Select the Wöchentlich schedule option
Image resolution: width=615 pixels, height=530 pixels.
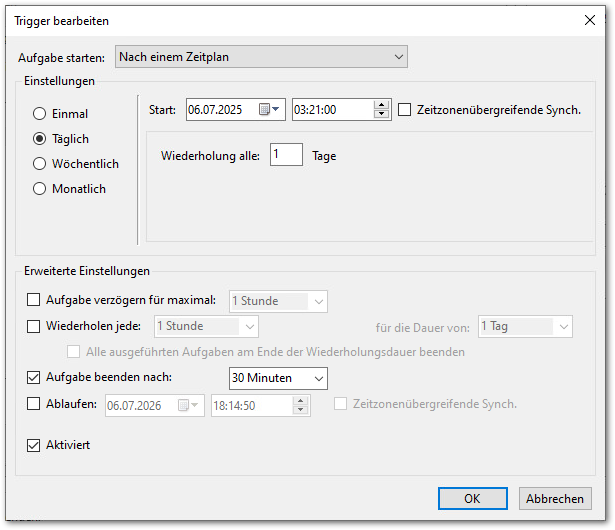[x=40, y=164]
